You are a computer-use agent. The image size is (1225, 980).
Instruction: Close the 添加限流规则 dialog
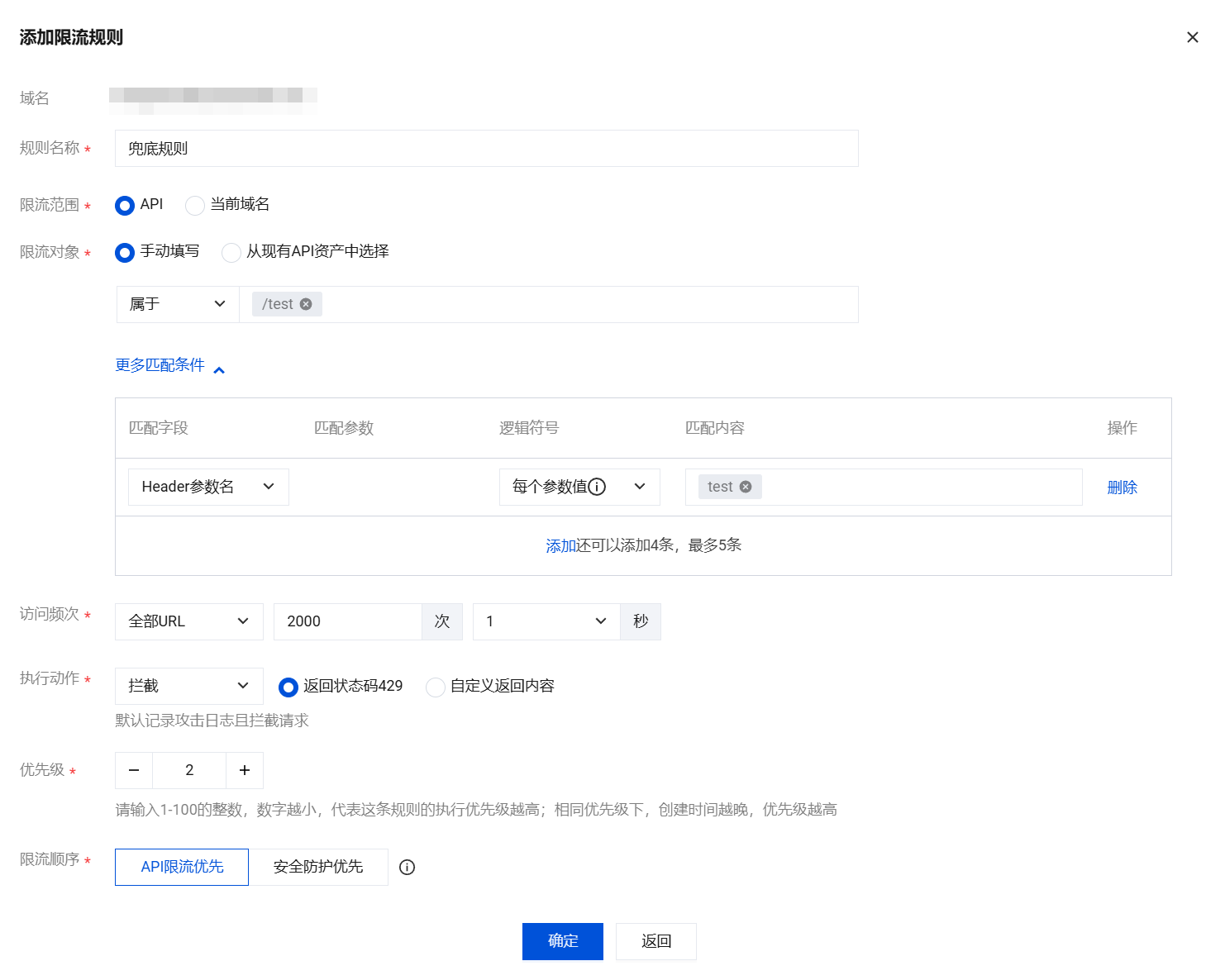click(x=1192, y=37)
